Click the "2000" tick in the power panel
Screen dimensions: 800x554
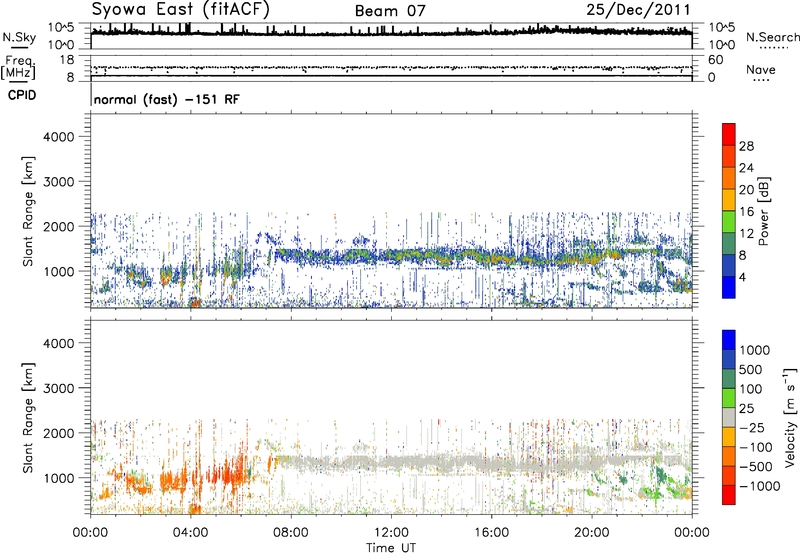click(x=59, y=226)
